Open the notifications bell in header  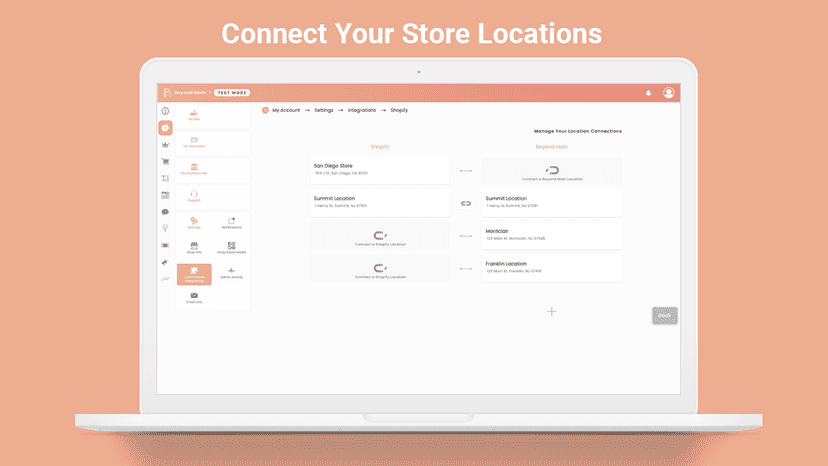click(648, 92)
